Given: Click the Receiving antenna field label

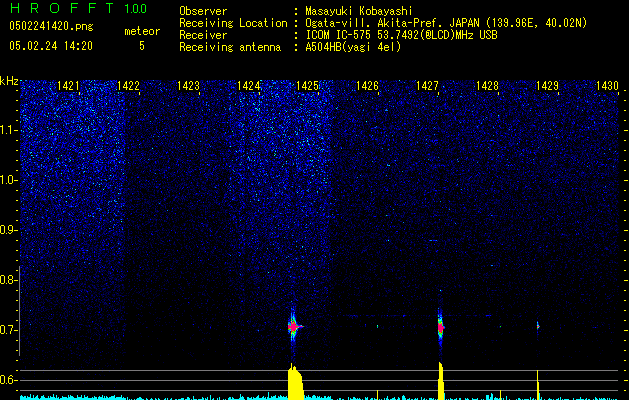Looking at the screenshot, I should [x=230, y=47].
